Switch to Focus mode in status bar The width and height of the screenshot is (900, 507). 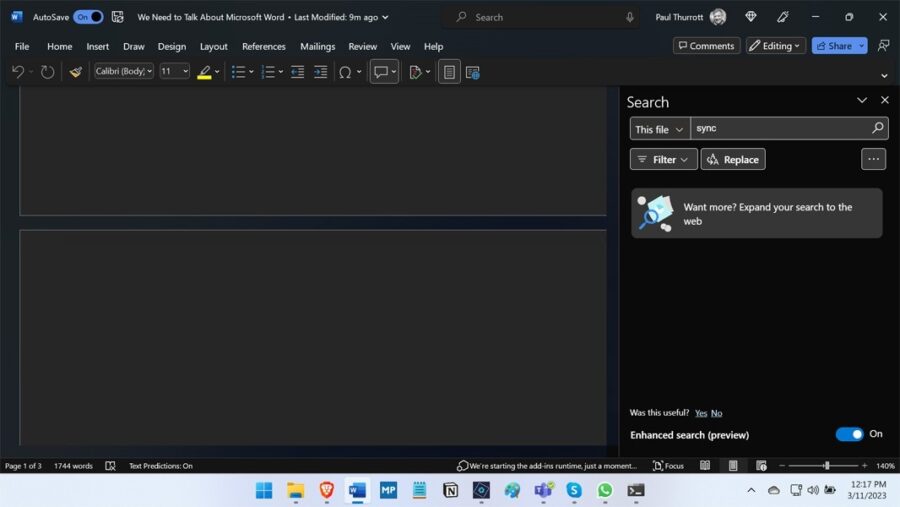pos(668,466)
